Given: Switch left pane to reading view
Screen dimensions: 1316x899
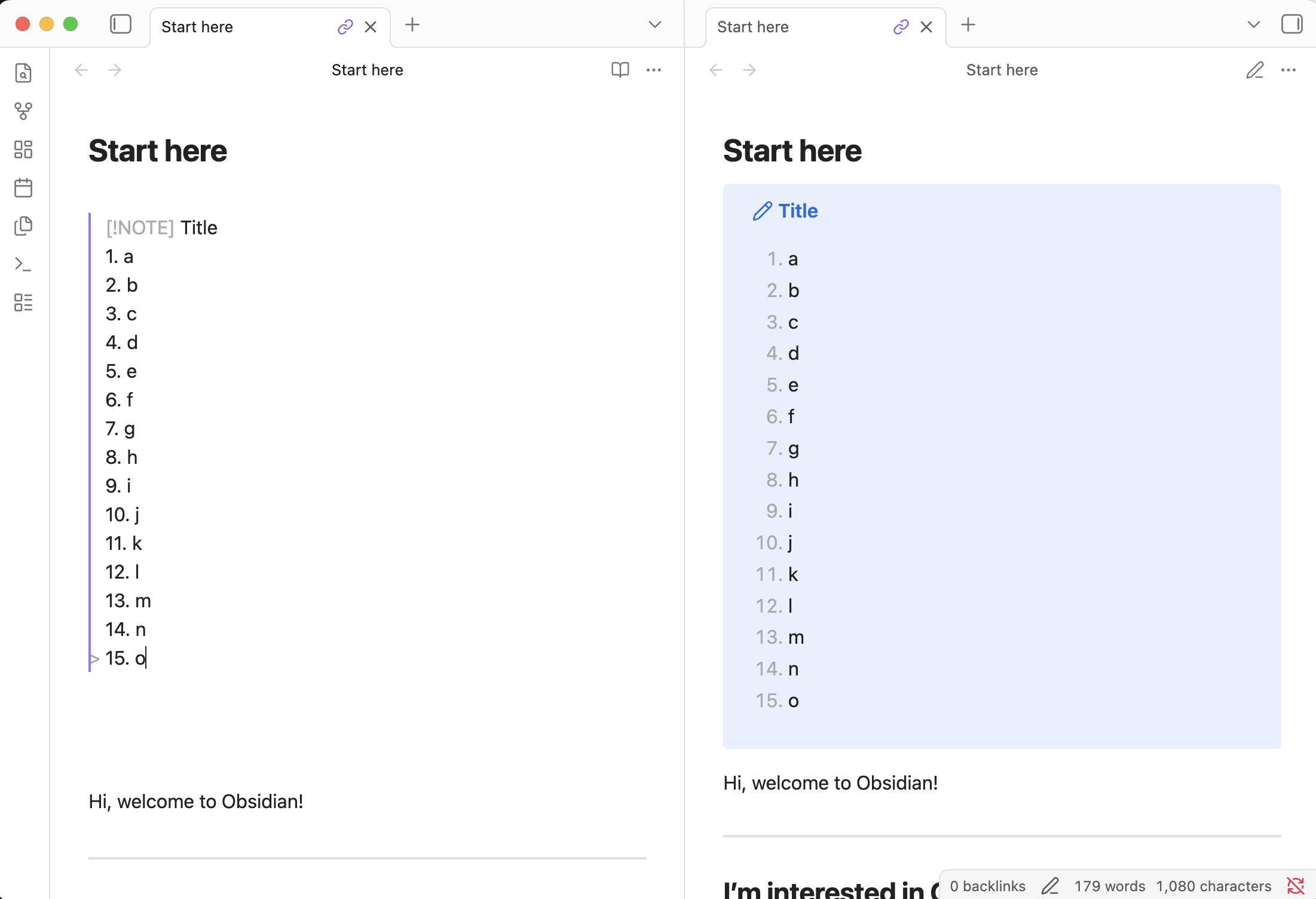Looking at the screenshot, I should tap(620, 70).
